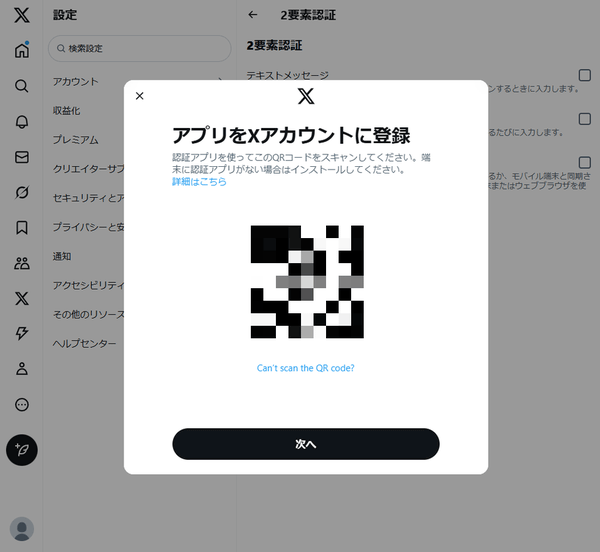The image size is (600, 552).
Task: Click the QR code image
Action: (307, 282)
